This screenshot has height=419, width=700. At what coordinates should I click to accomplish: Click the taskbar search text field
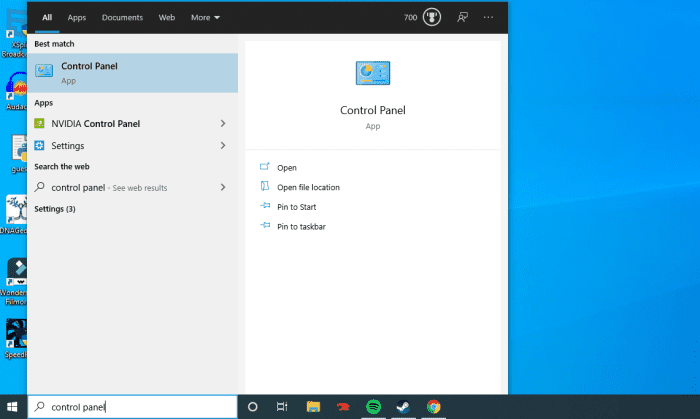[x=140, y=407]
